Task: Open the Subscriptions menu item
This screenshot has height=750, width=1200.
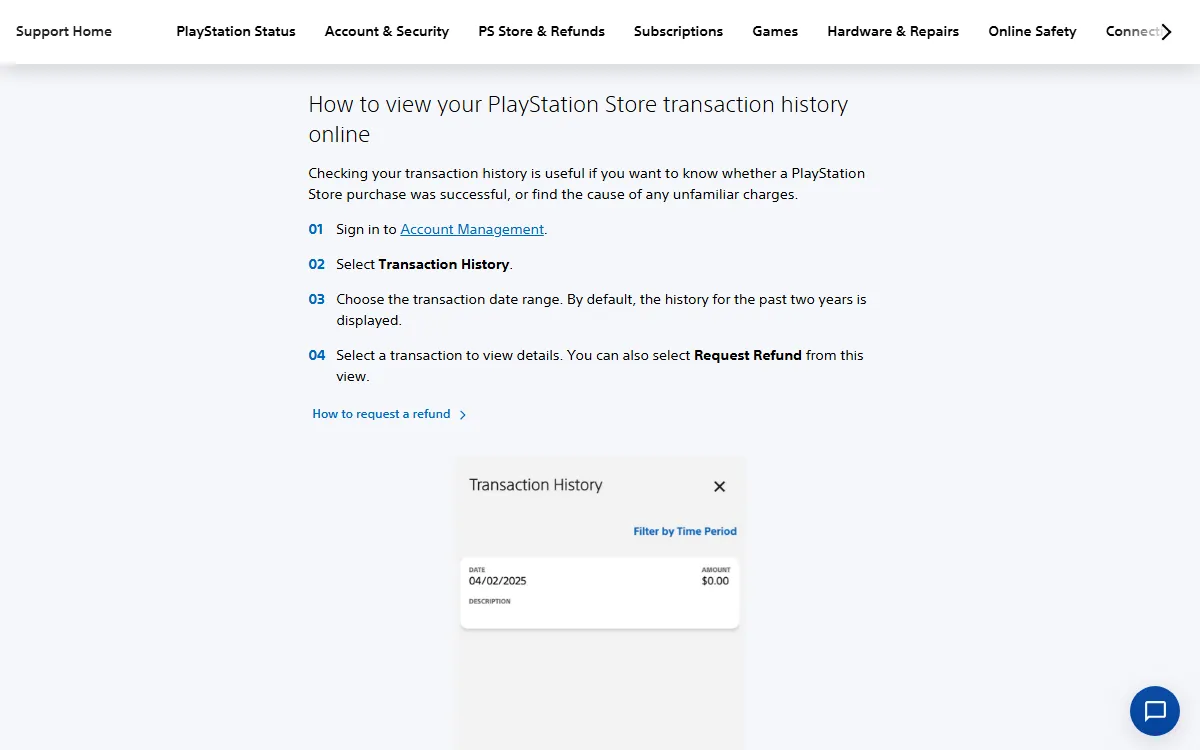Action: 678,31
